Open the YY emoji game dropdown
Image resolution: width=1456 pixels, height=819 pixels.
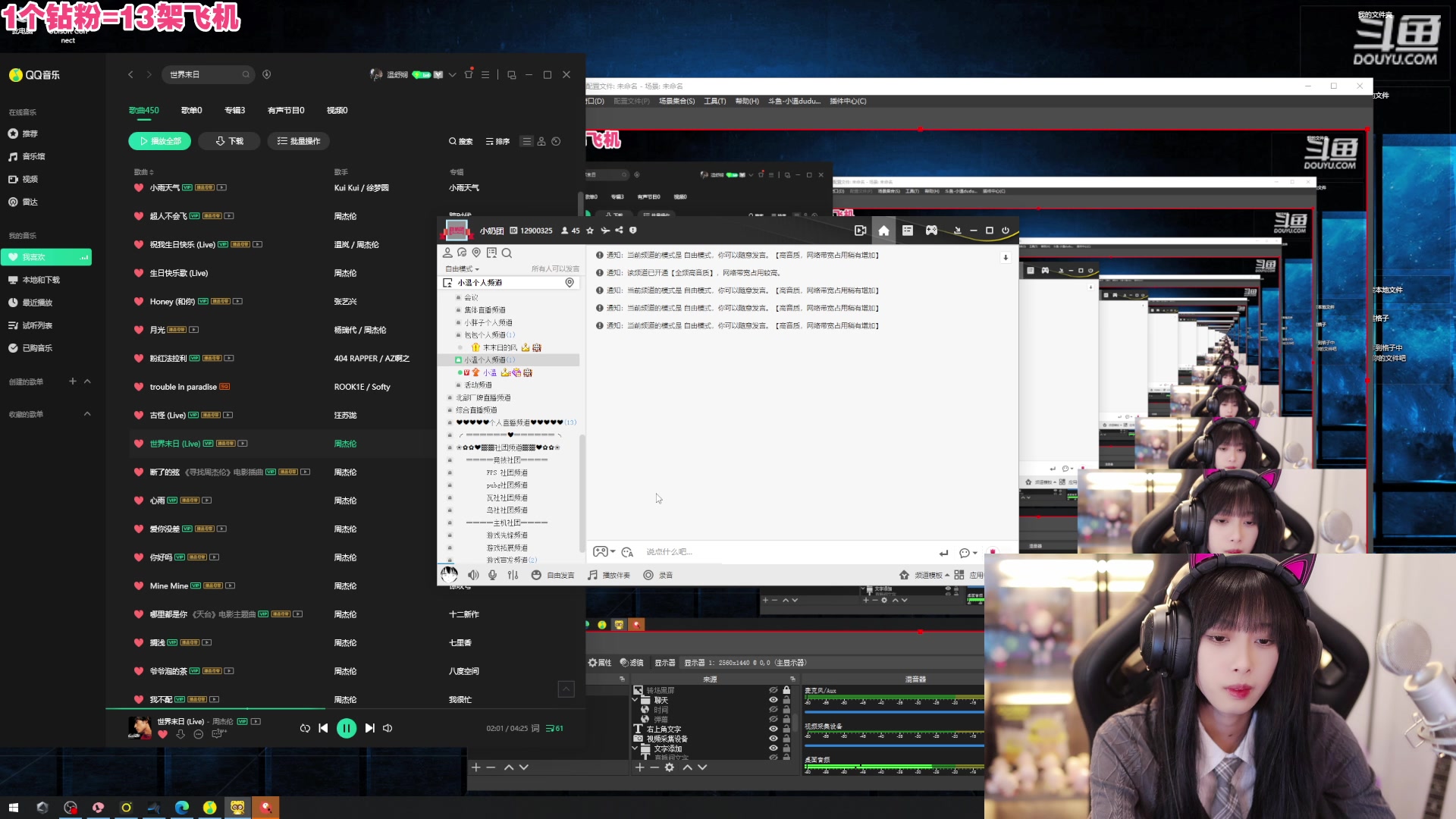point(604,552)
